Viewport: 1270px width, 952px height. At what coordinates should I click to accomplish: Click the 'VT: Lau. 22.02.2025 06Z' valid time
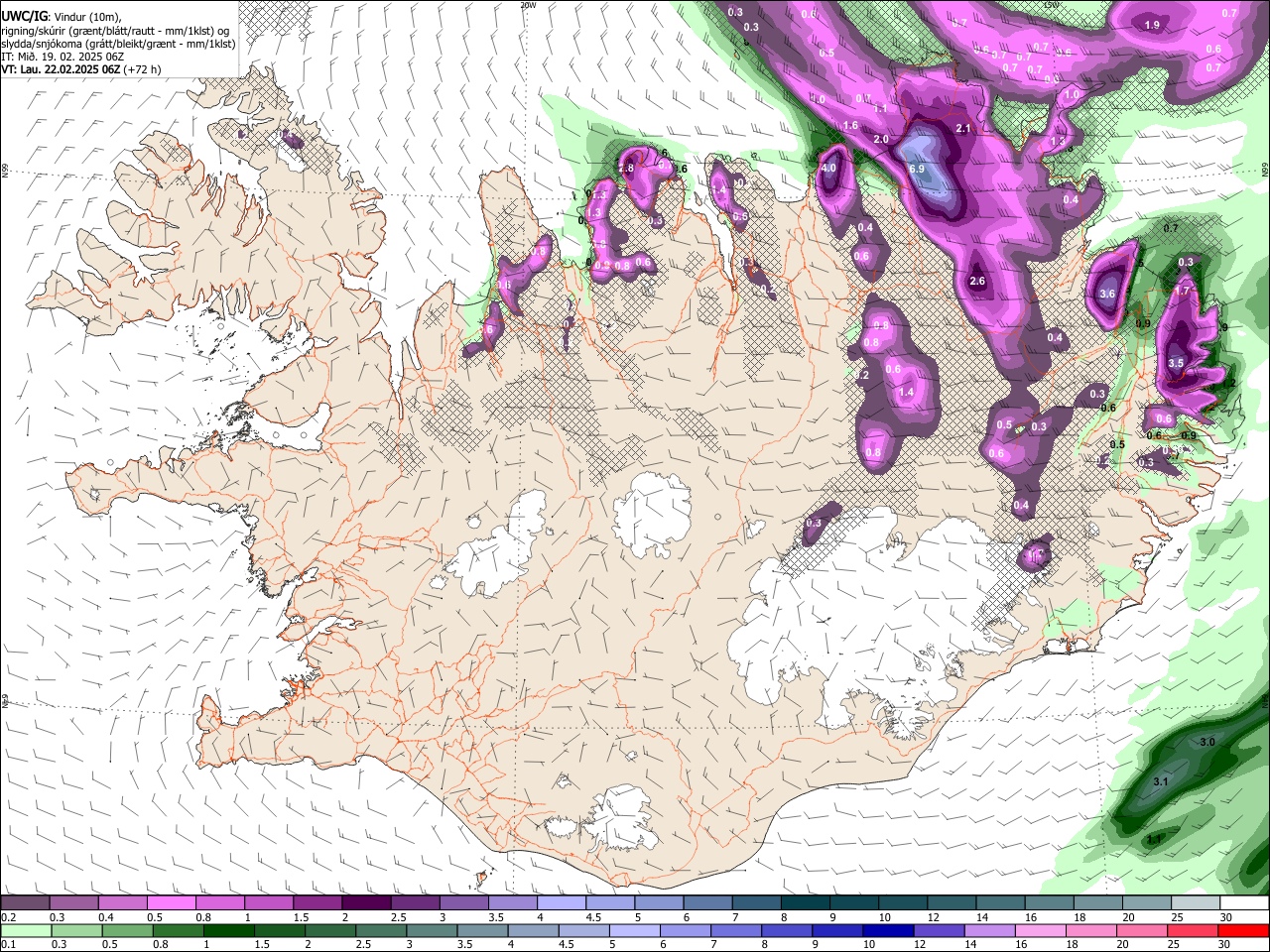60,69
